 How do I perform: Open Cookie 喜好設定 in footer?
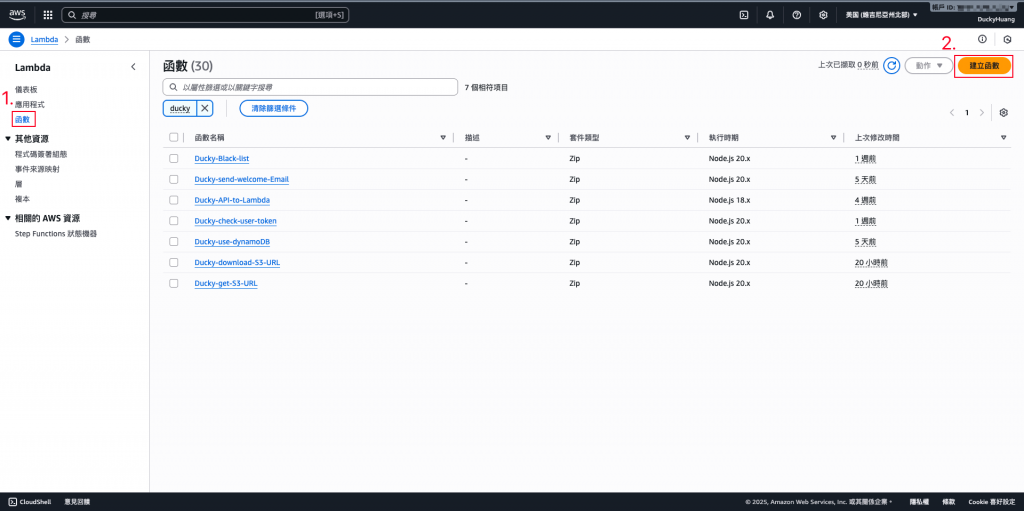(992, 502)
